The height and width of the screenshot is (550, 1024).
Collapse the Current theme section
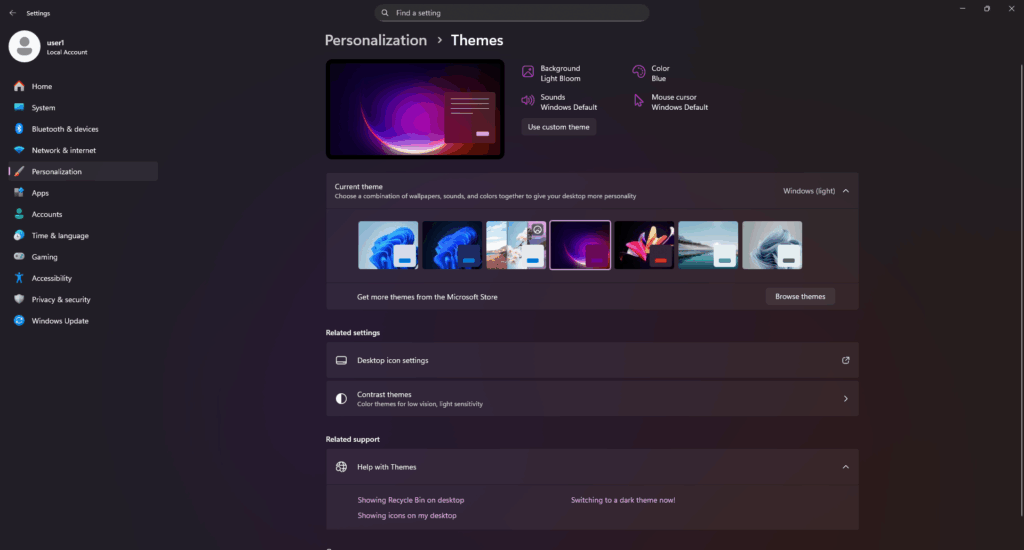click(x=845, y=190)
